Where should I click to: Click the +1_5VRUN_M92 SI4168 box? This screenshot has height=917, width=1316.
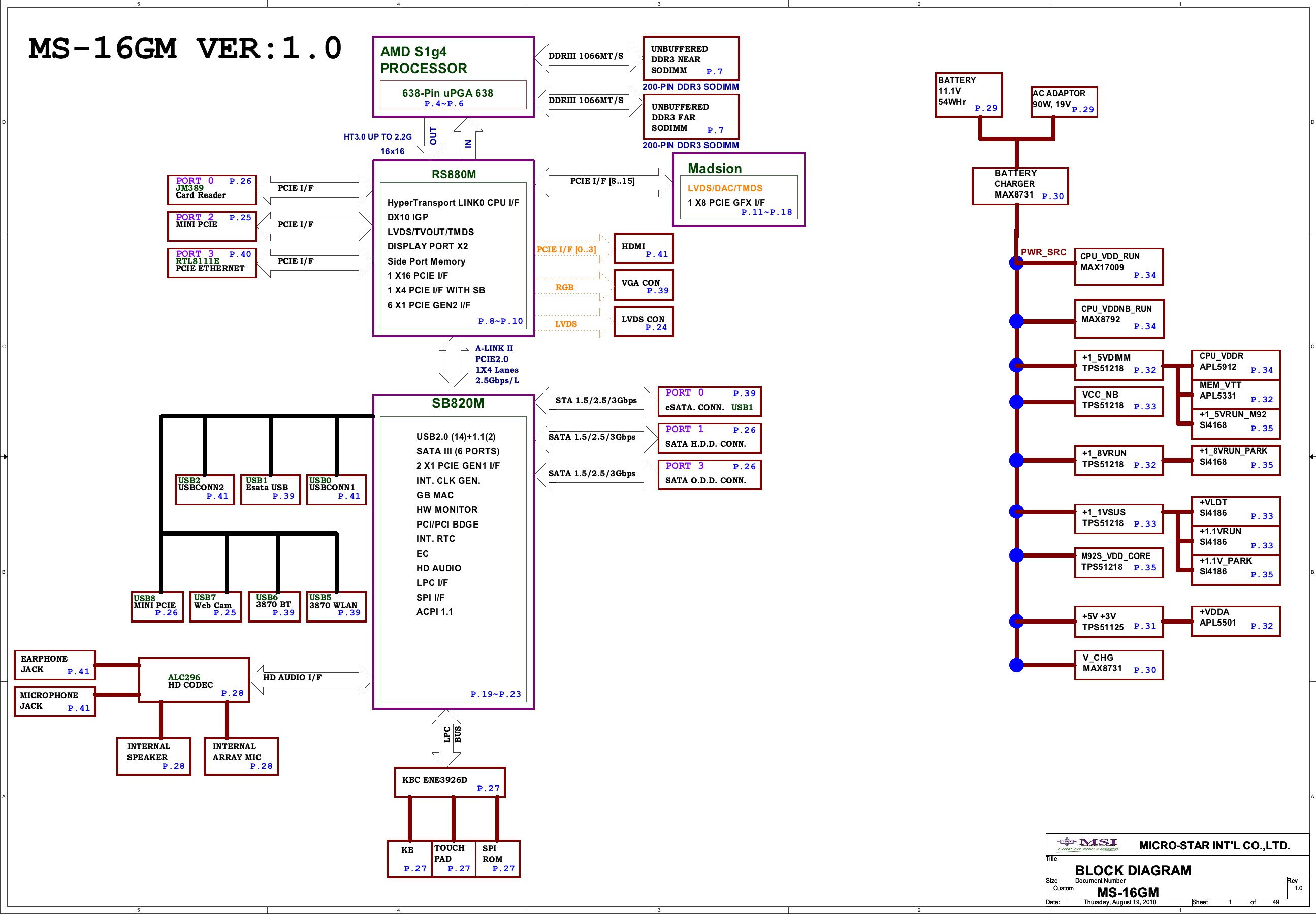1236,423
